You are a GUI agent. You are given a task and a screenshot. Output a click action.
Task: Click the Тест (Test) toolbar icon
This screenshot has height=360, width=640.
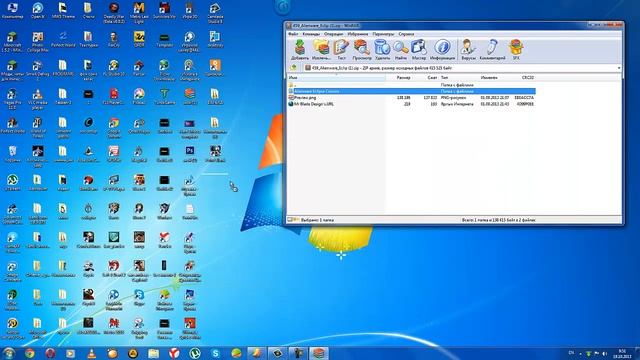[x=341, y=50]
